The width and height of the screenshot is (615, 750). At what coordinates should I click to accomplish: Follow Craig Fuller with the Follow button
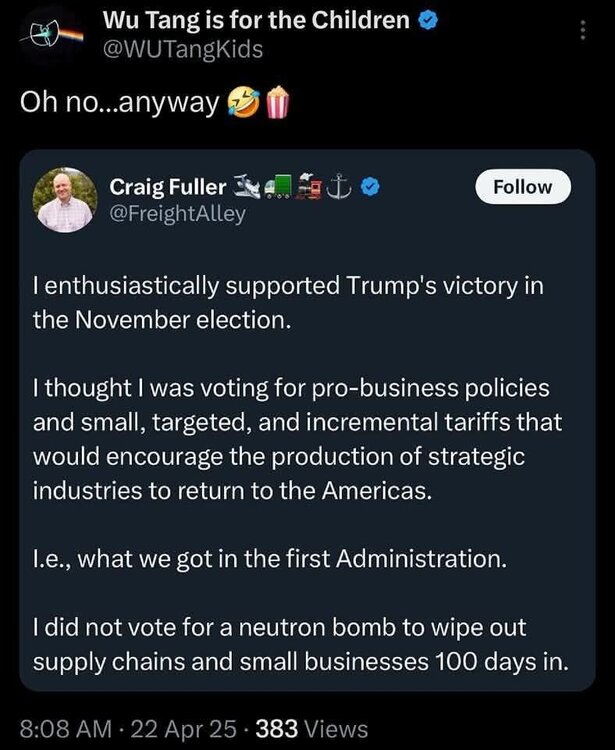click(522, 187)
